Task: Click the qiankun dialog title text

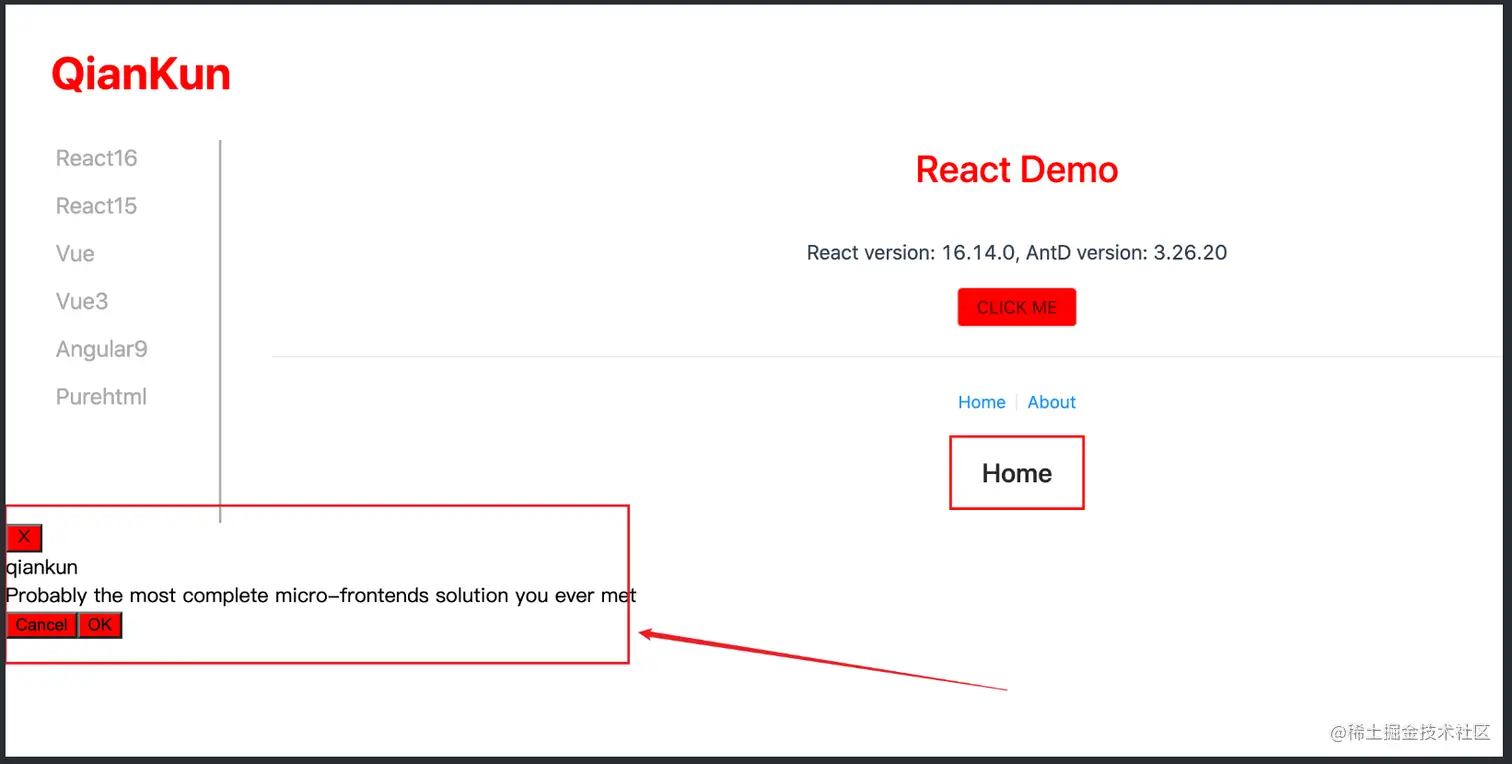Action: pos(42,567)
